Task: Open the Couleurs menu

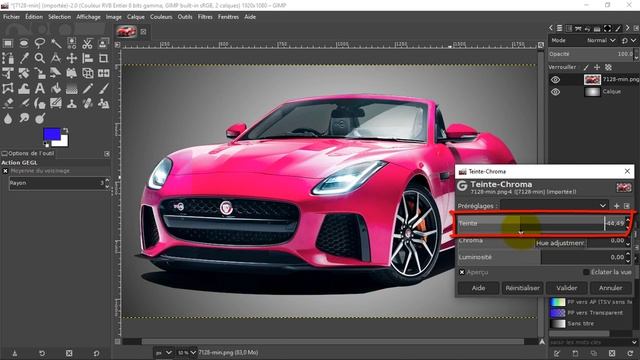Action: (161, 17)
